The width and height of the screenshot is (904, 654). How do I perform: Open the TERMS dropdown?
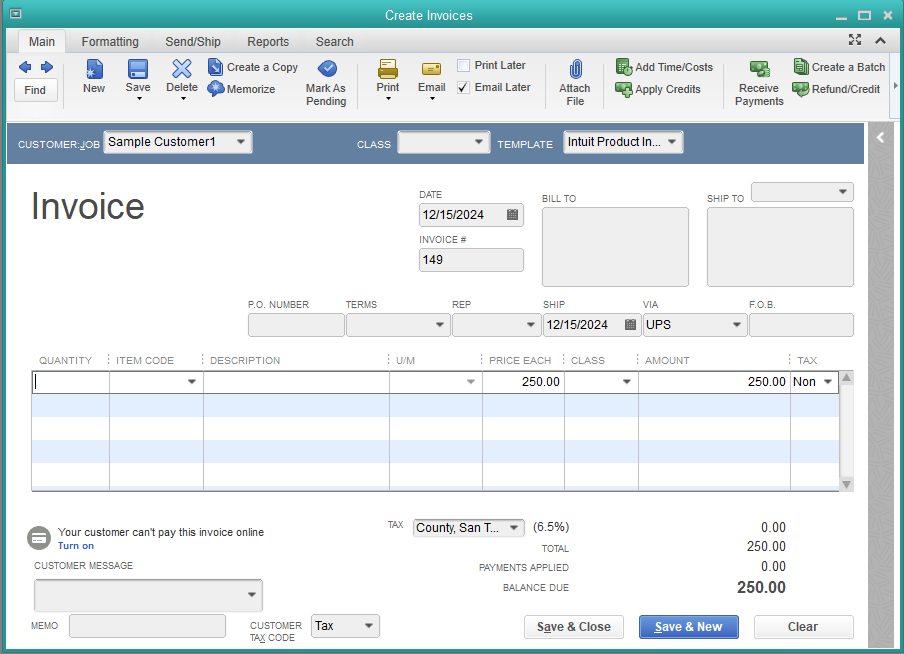(x=439, y=325)
